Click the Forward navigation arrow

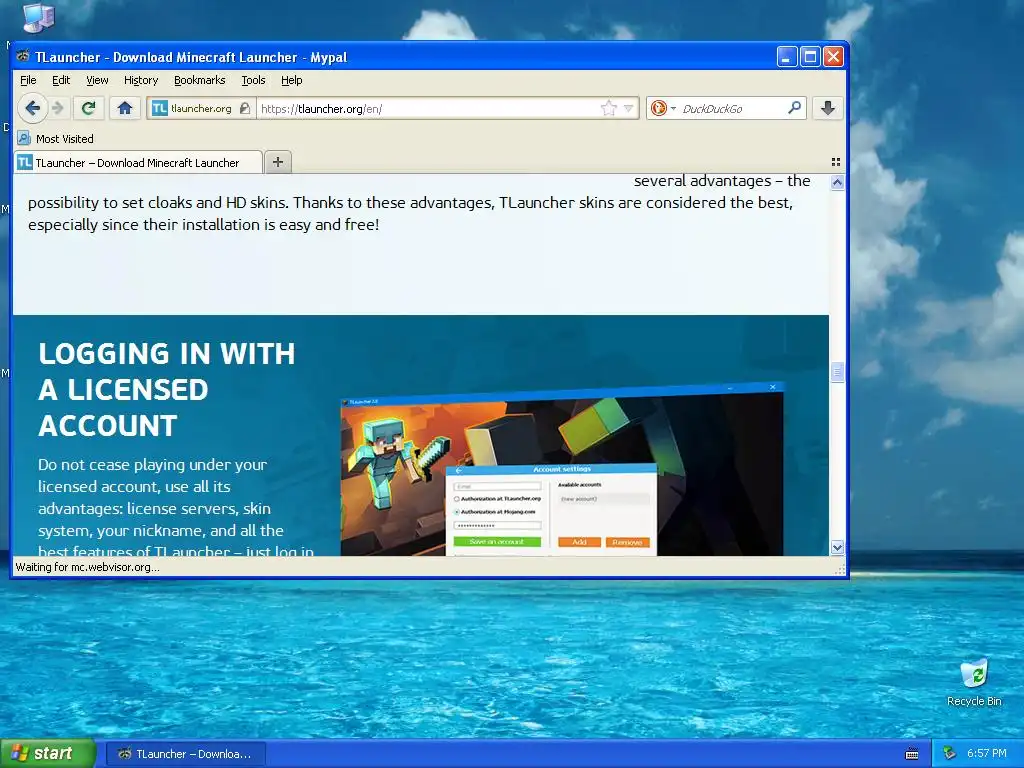[58, 108]
